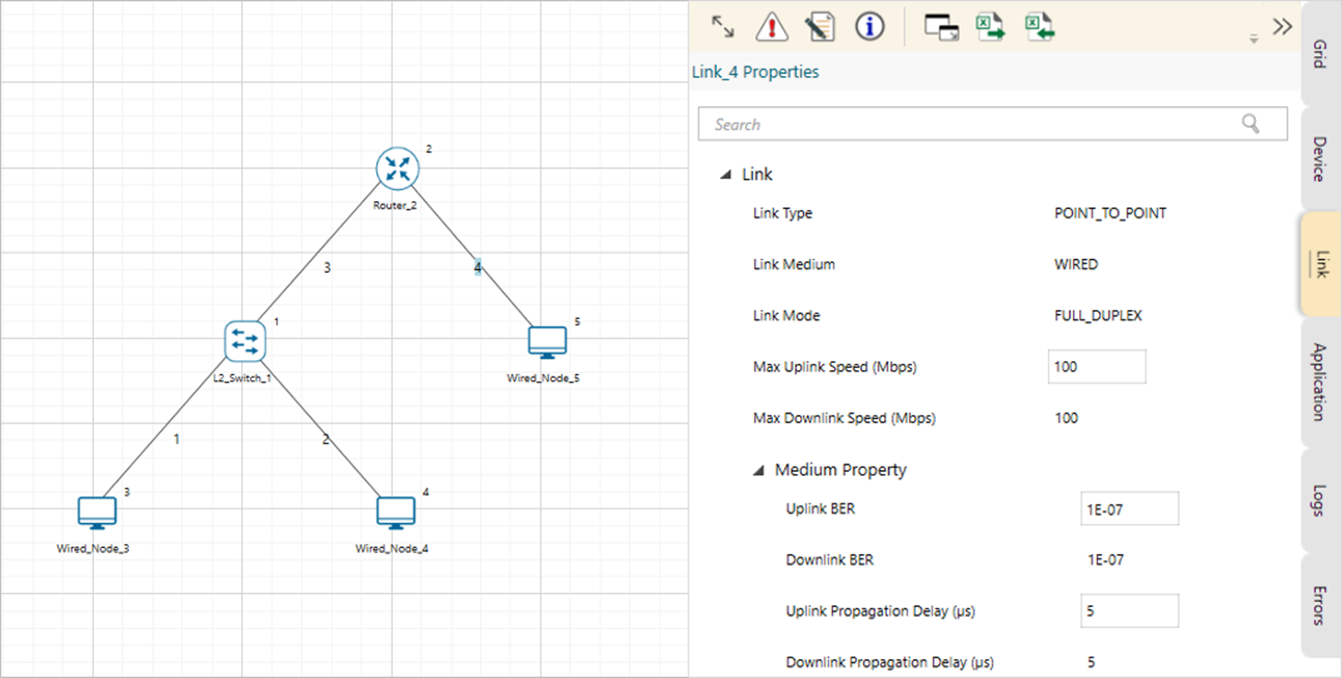This screenshot has width=1342, height=678.
Task: Open the blue information icon
Action: 870,27
